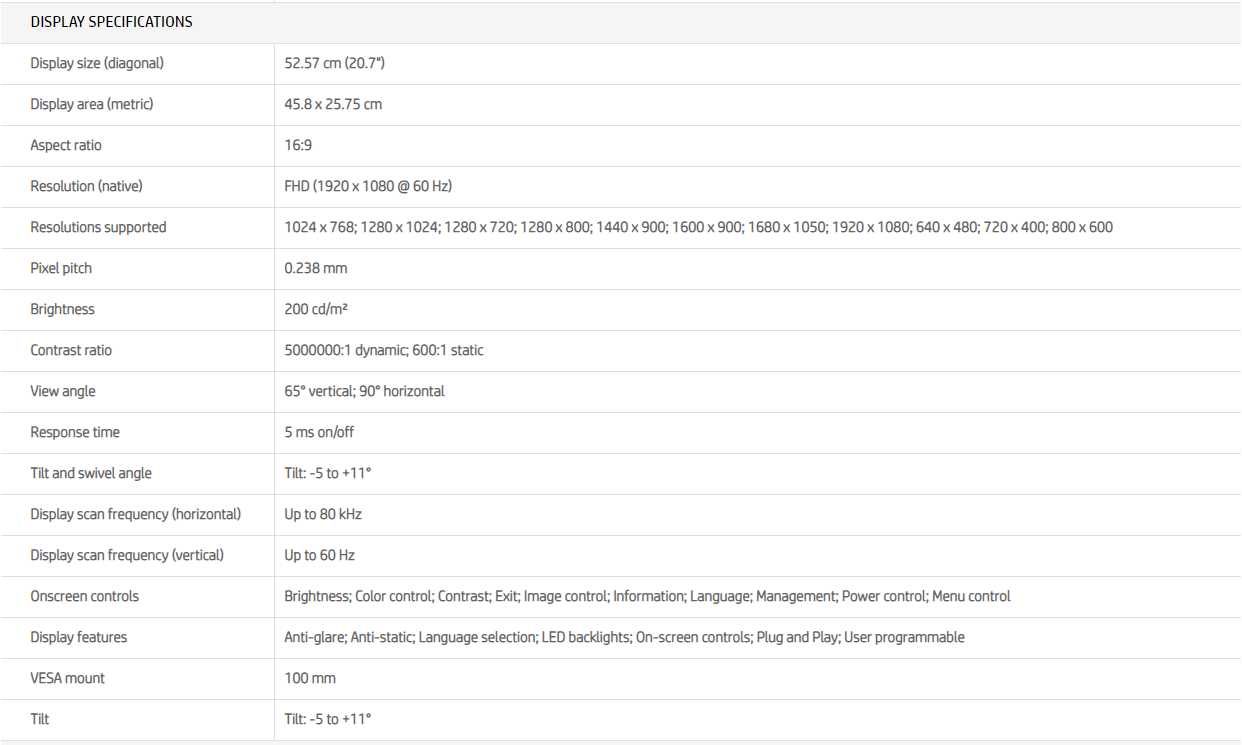Click the 65° vertical; 90° horizontal value
This screenshot has height=745, width=1242.
(364, 391)
